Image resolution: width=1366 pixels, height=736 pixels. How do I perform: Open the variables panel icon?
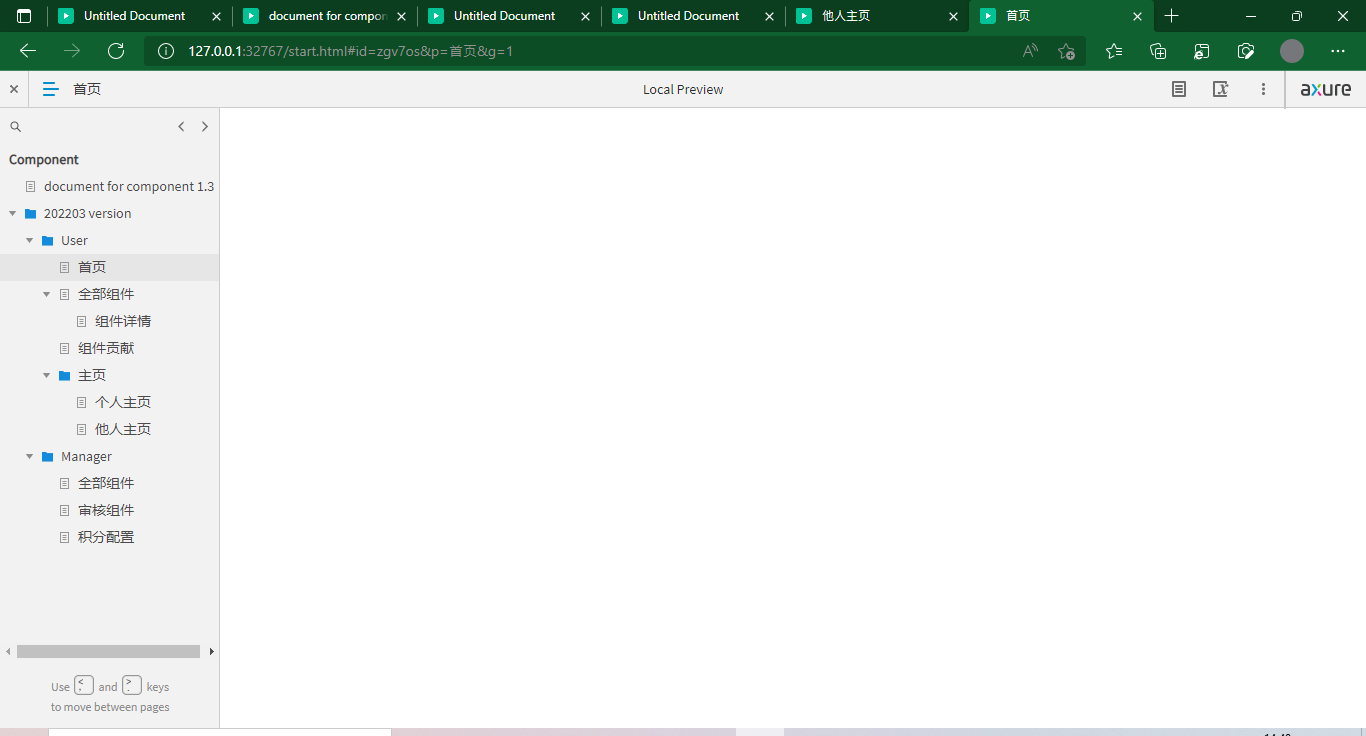point(1220,89)
